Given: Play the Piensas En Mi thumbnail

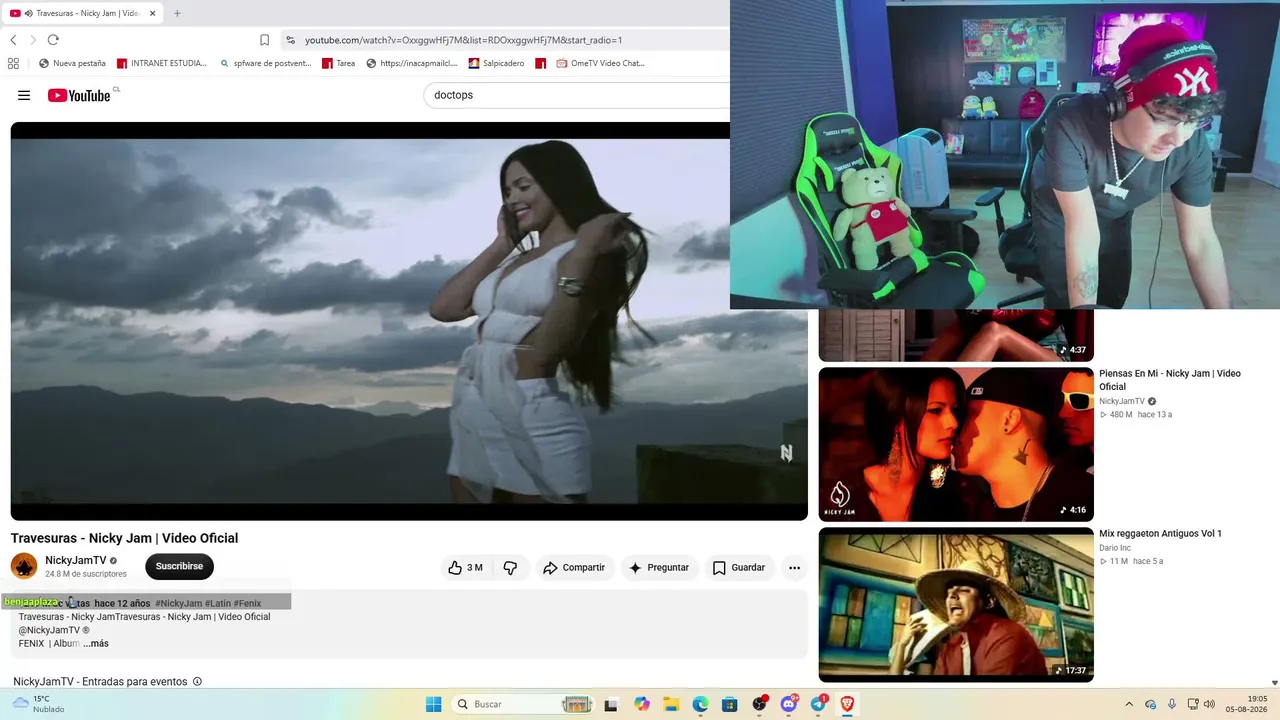Looking at the screenshot, I should (x=956, y=444).
